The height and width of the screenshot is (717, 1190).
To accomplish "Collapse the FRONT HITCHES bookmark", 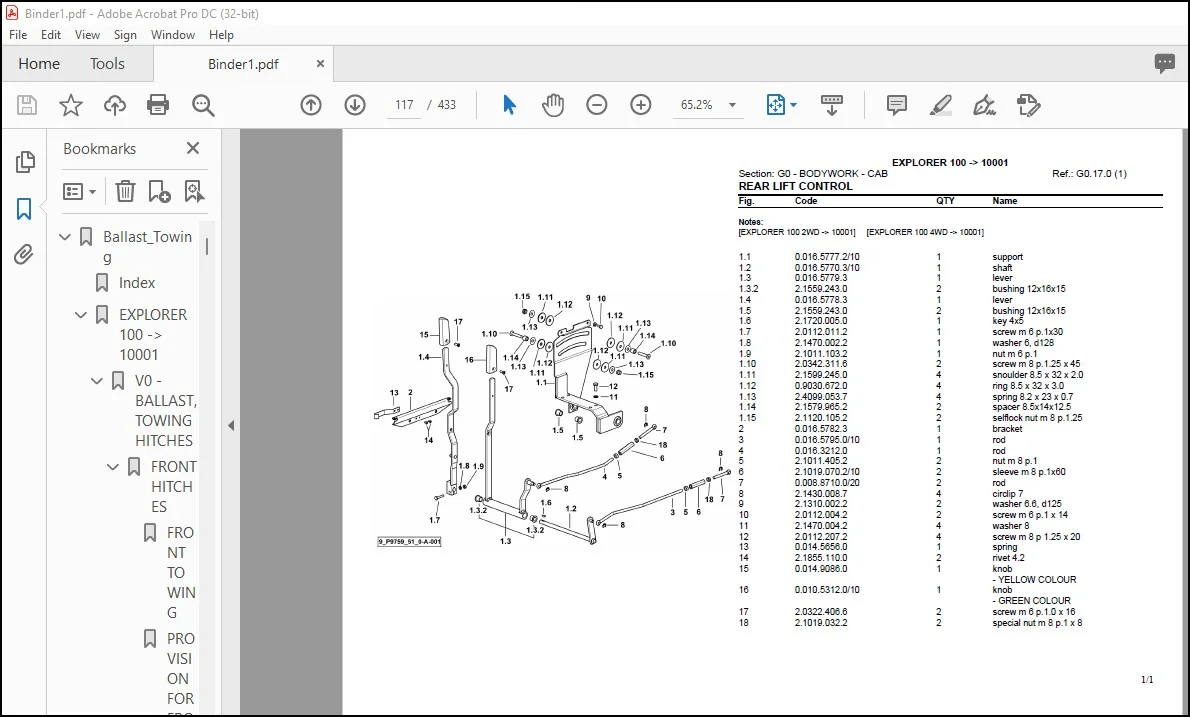I will click(x=113, y=467).
